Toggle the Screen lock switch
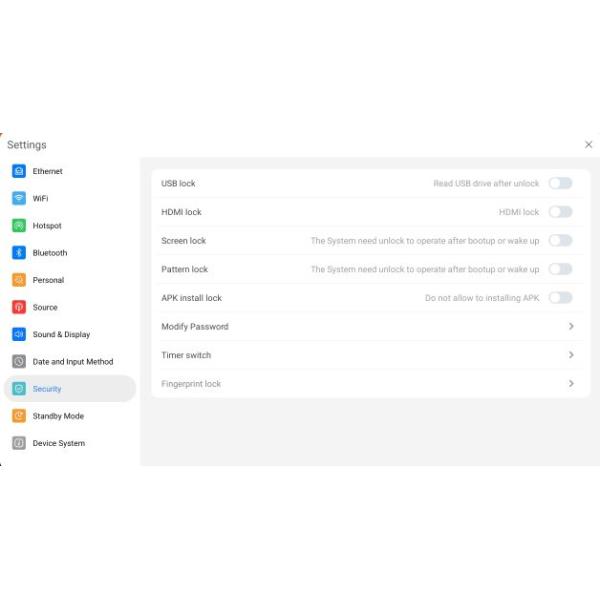Screen dimensions: 600x600 (560, 240)
